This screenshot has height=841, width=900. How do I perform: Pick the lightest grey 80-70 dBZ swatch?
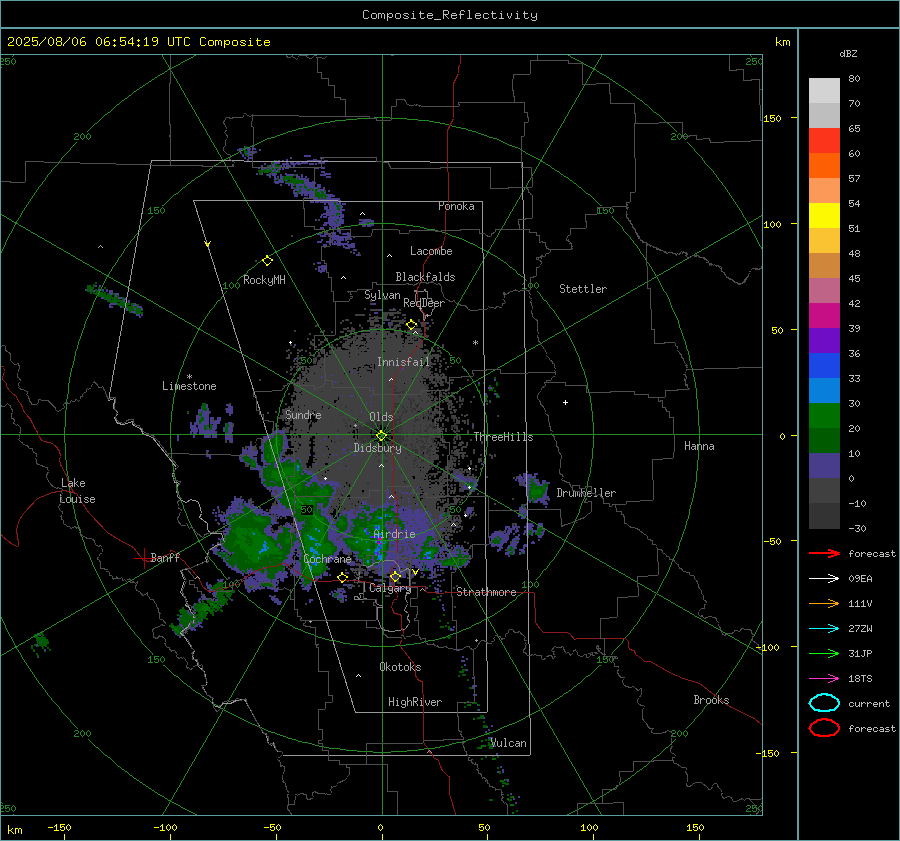pos(824,91)
